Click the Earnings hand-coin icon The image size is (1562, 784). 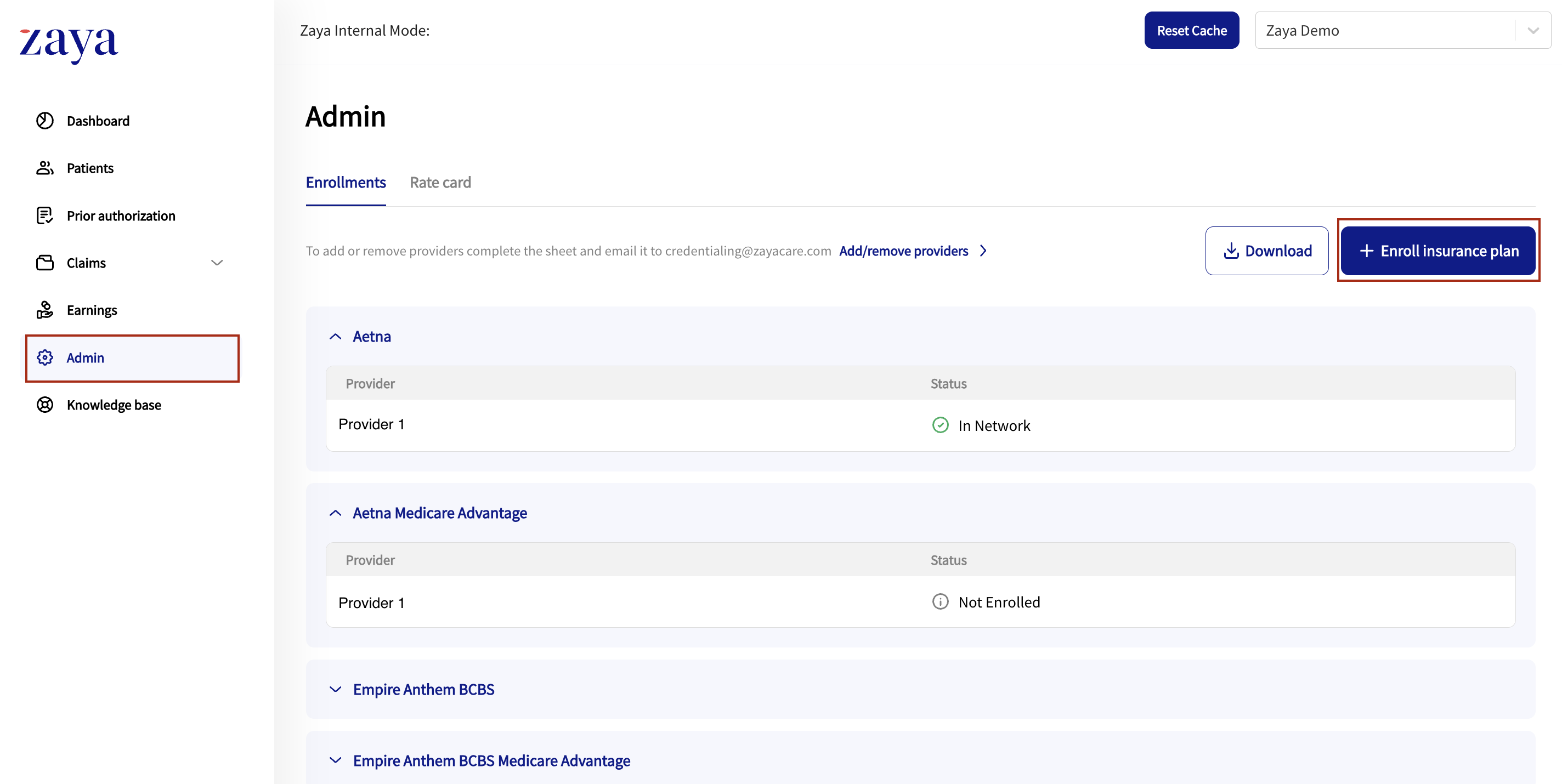point(45,310)
